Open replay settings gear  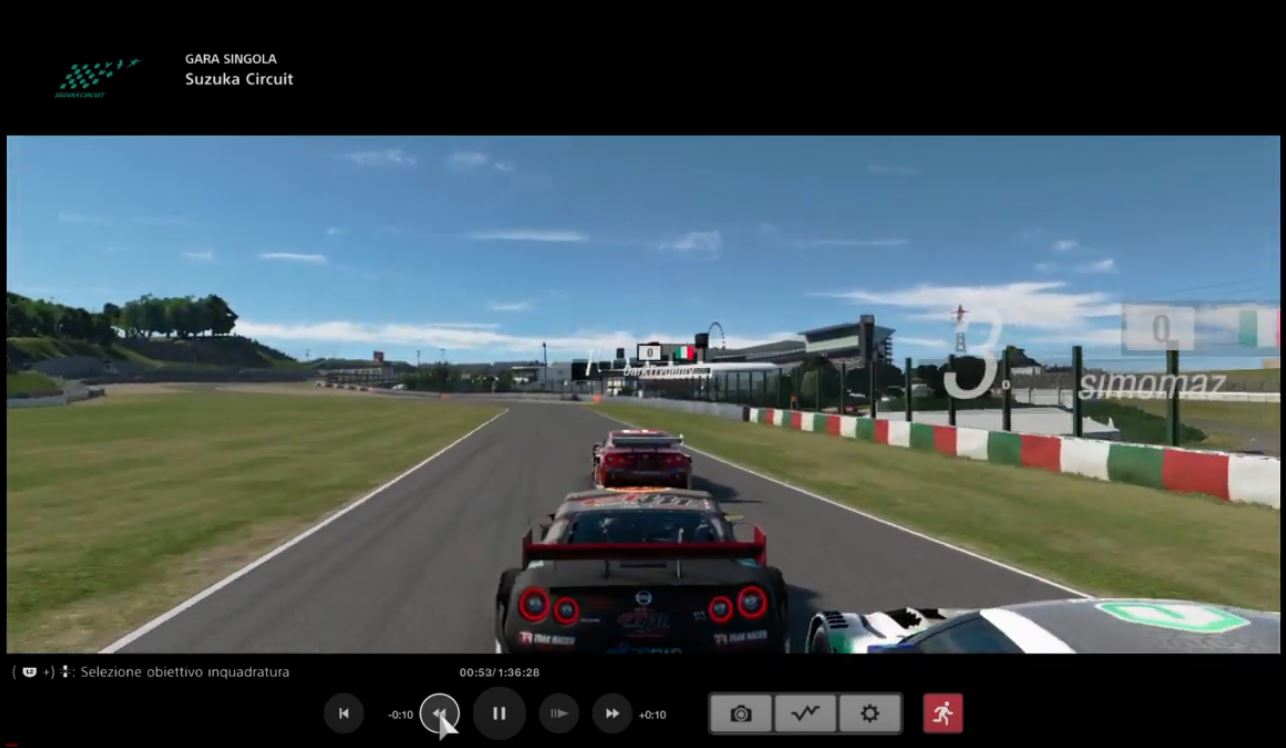(x=870, y=714)
